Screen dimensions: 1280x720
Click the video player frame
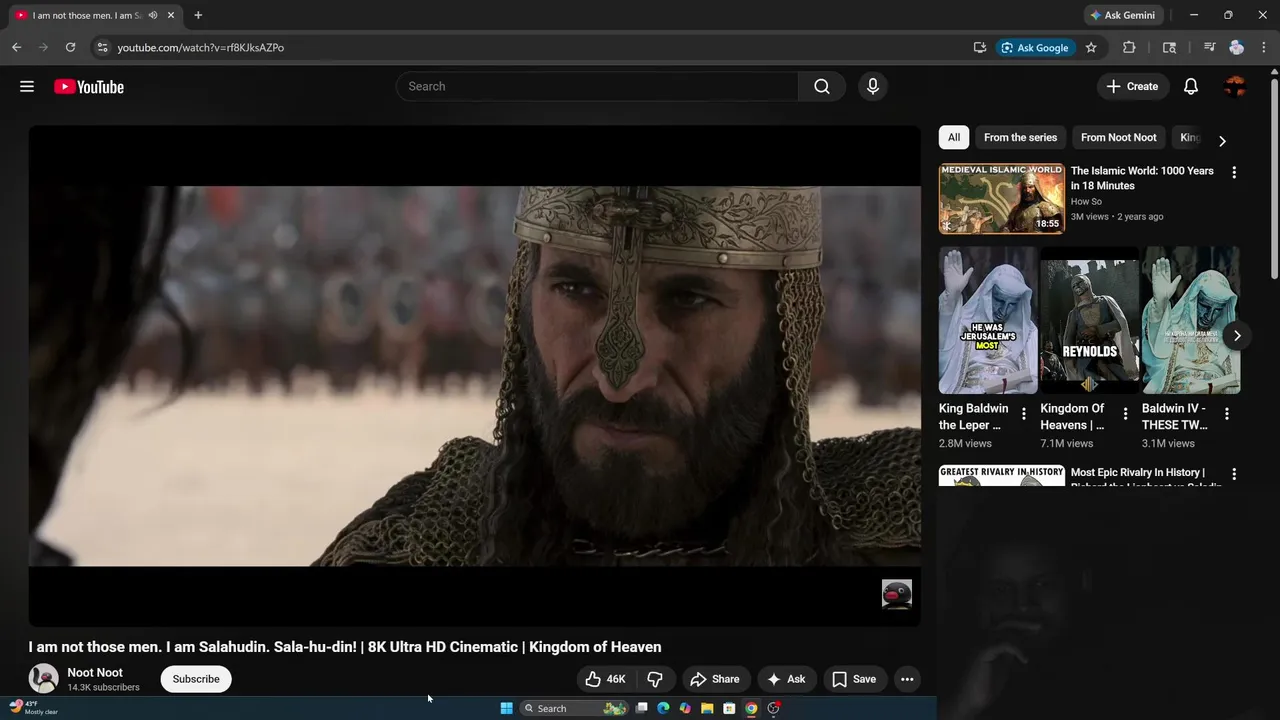pos(474,376)
